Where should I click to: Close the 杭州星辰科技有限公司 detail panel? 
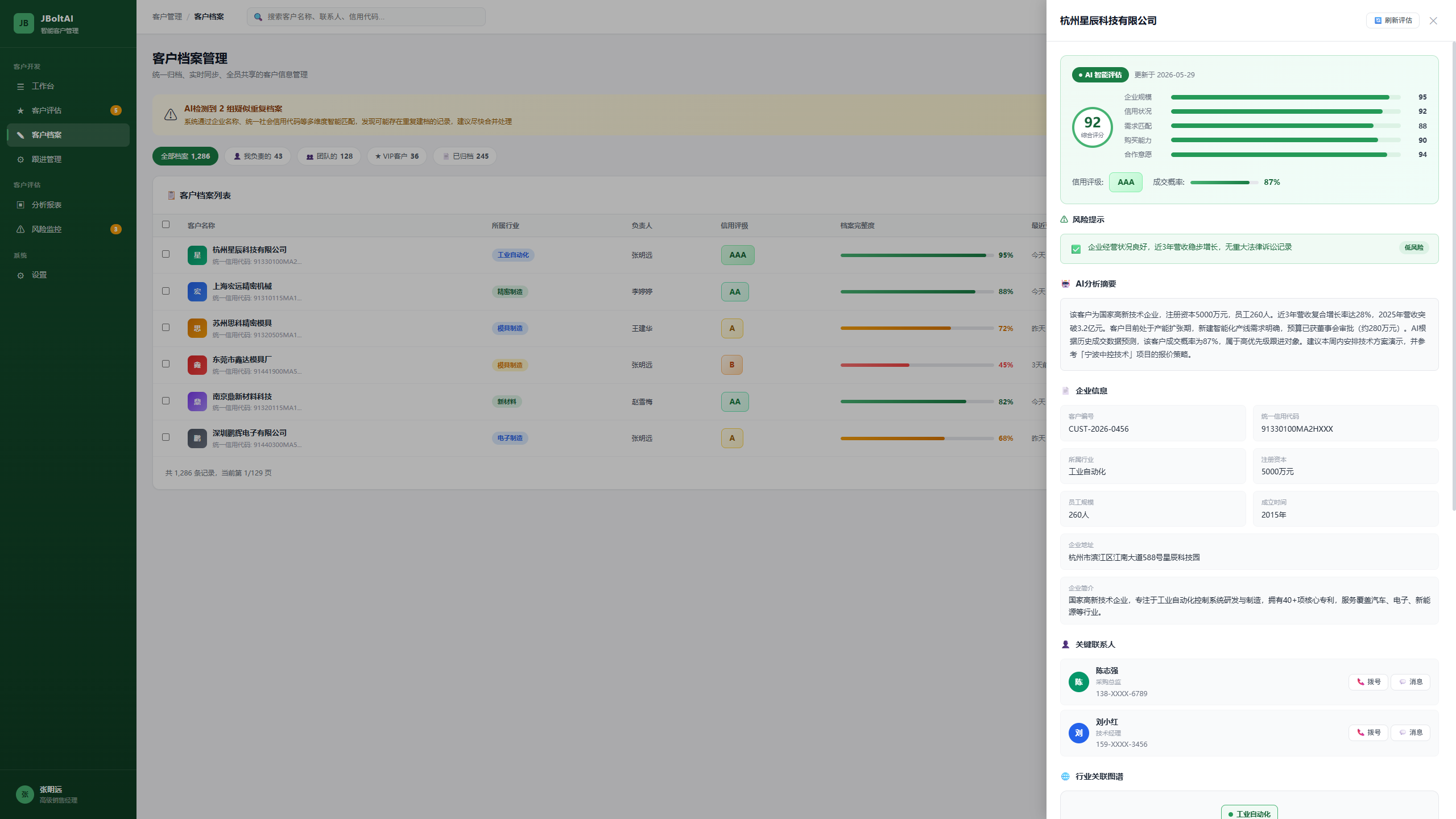pos(1433,20)
